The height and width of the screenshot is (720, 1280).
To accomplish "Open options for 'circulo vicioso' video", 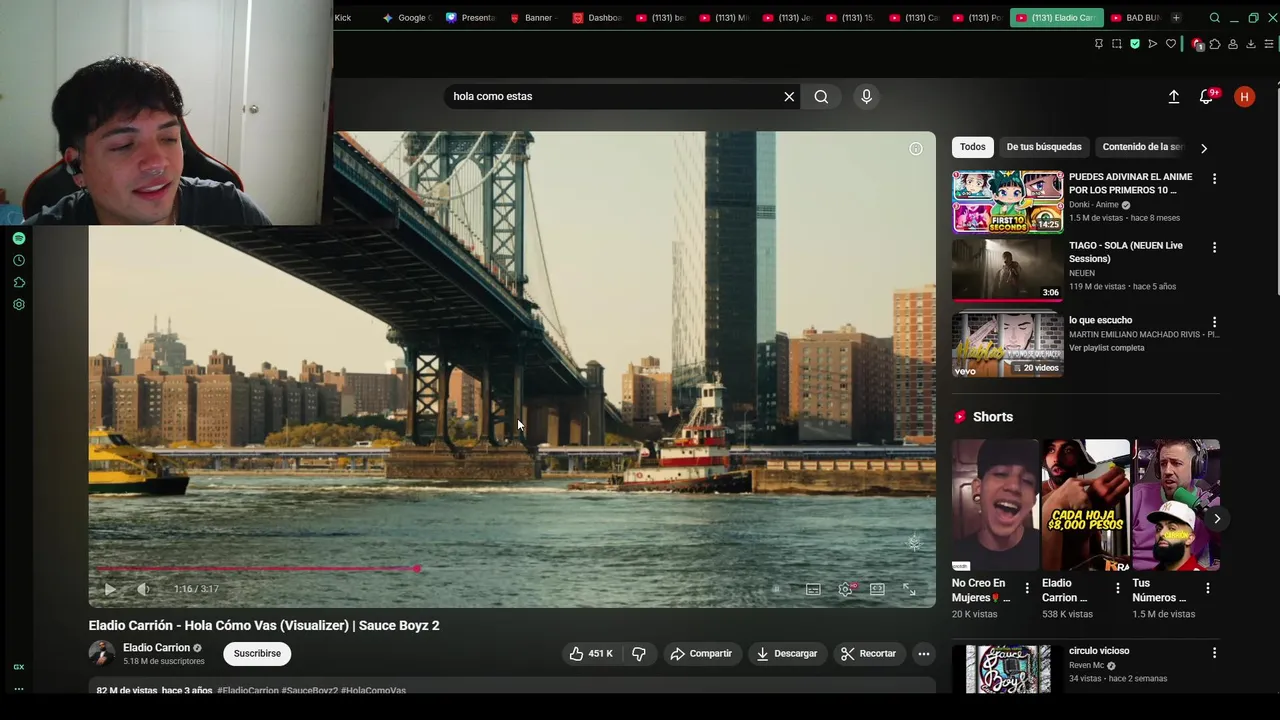I will pos(1214,653).
